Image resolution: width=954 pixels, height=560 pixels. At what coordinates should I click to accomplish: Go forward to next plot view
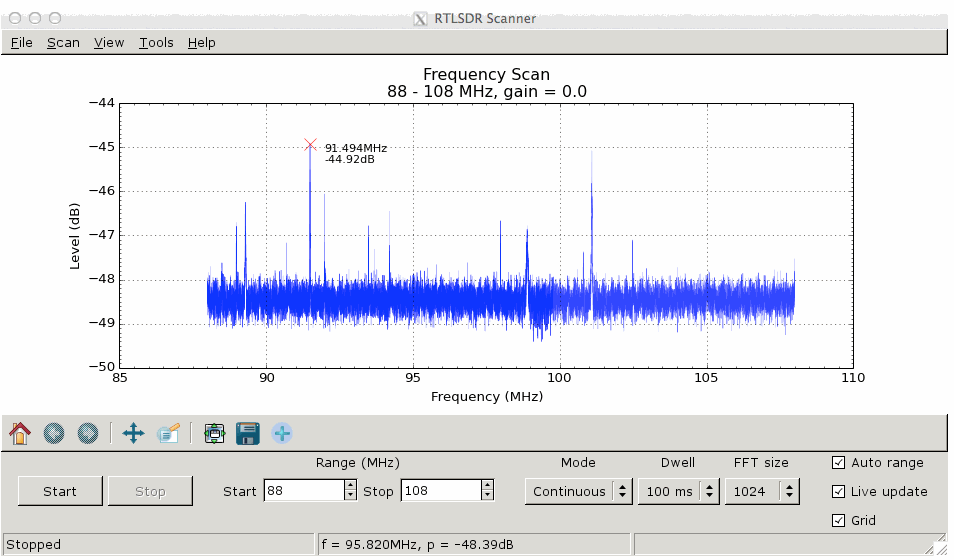tap(88, 434)
